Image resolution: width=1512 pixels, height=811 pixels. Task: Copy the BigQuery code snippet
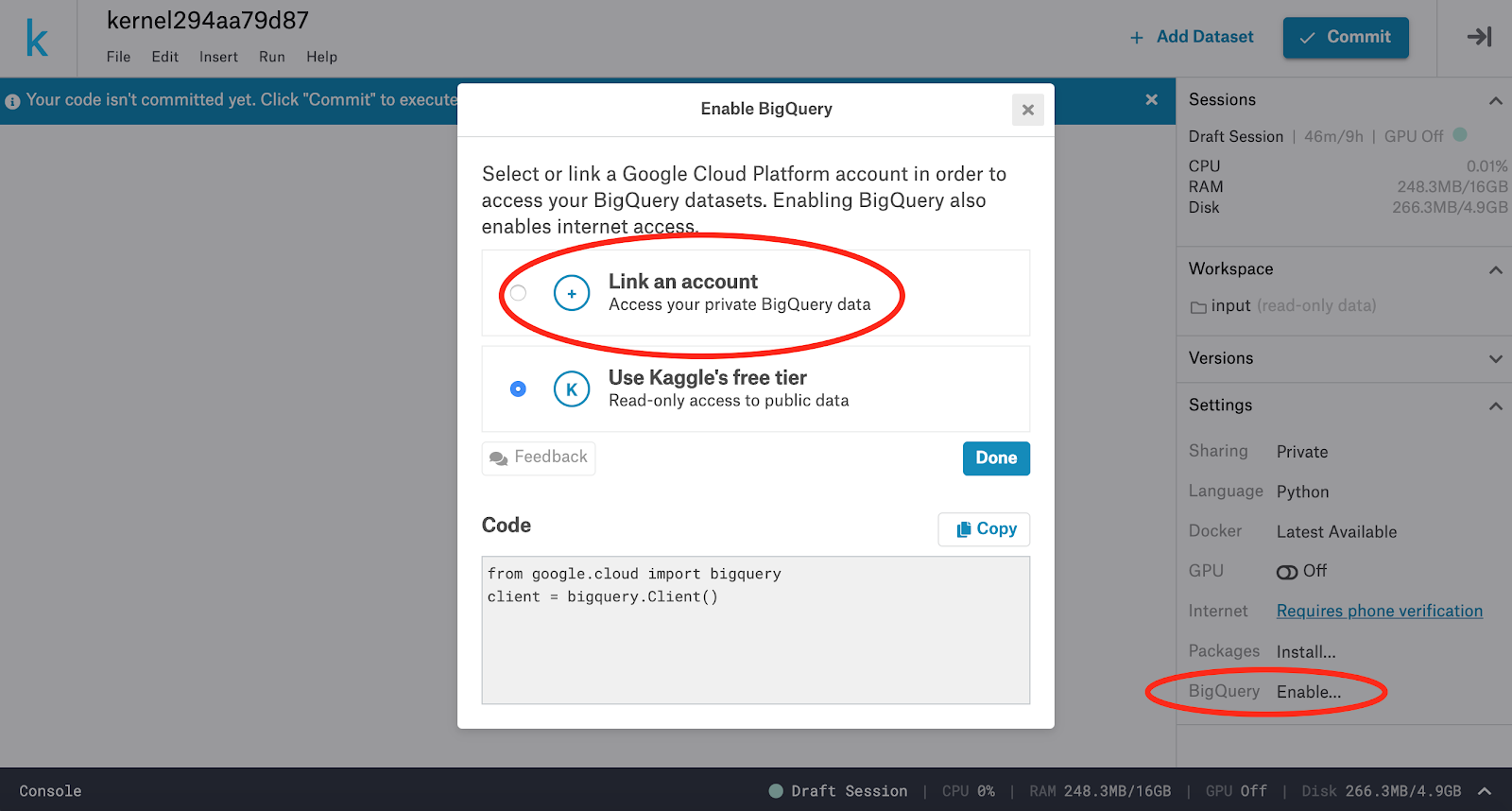click(985, 529)
